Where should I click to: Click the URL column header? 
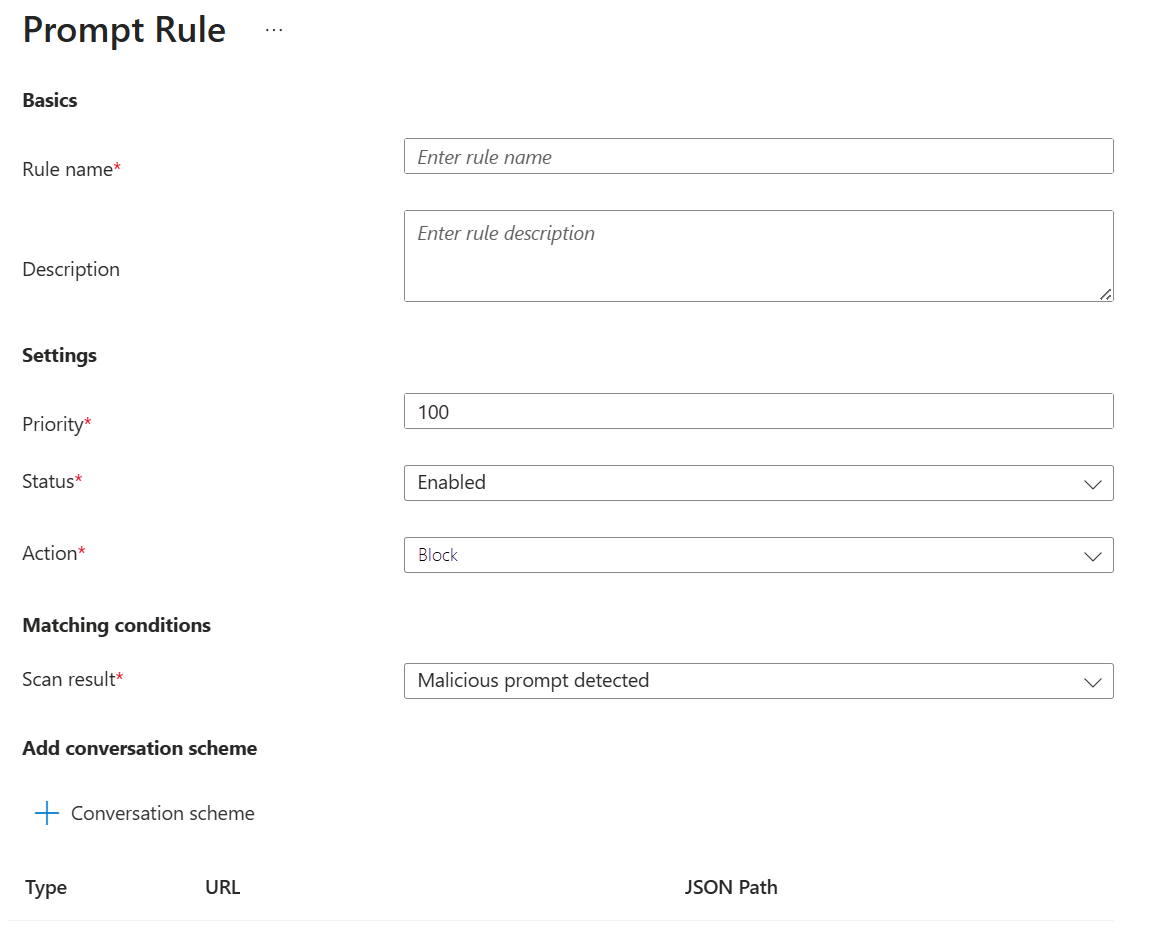[x=222, y=887]
